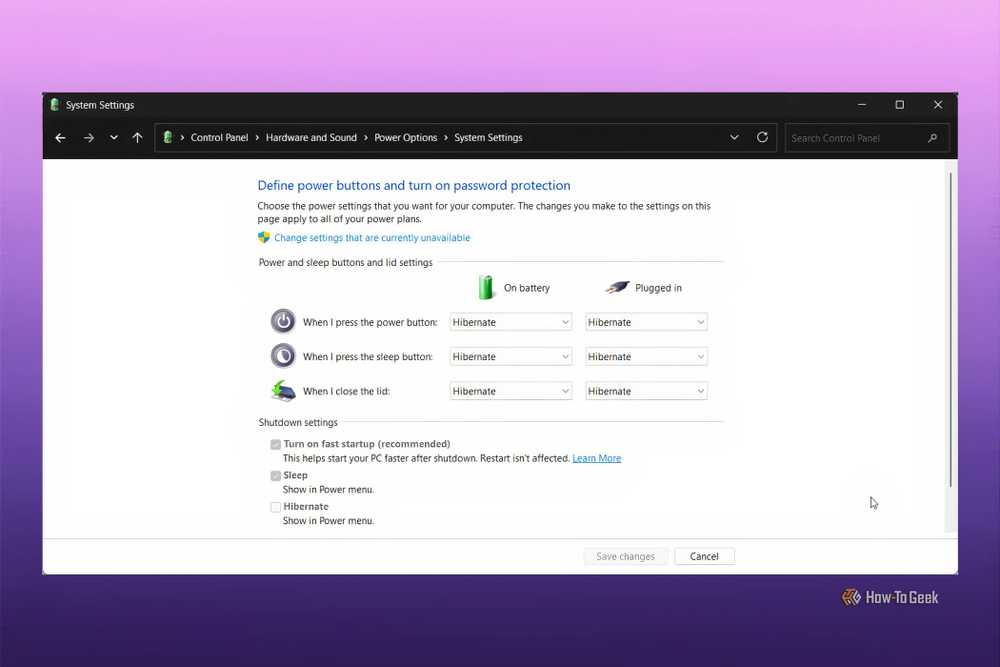
Task: Click the Search Control Panel field
Action: 867,138
